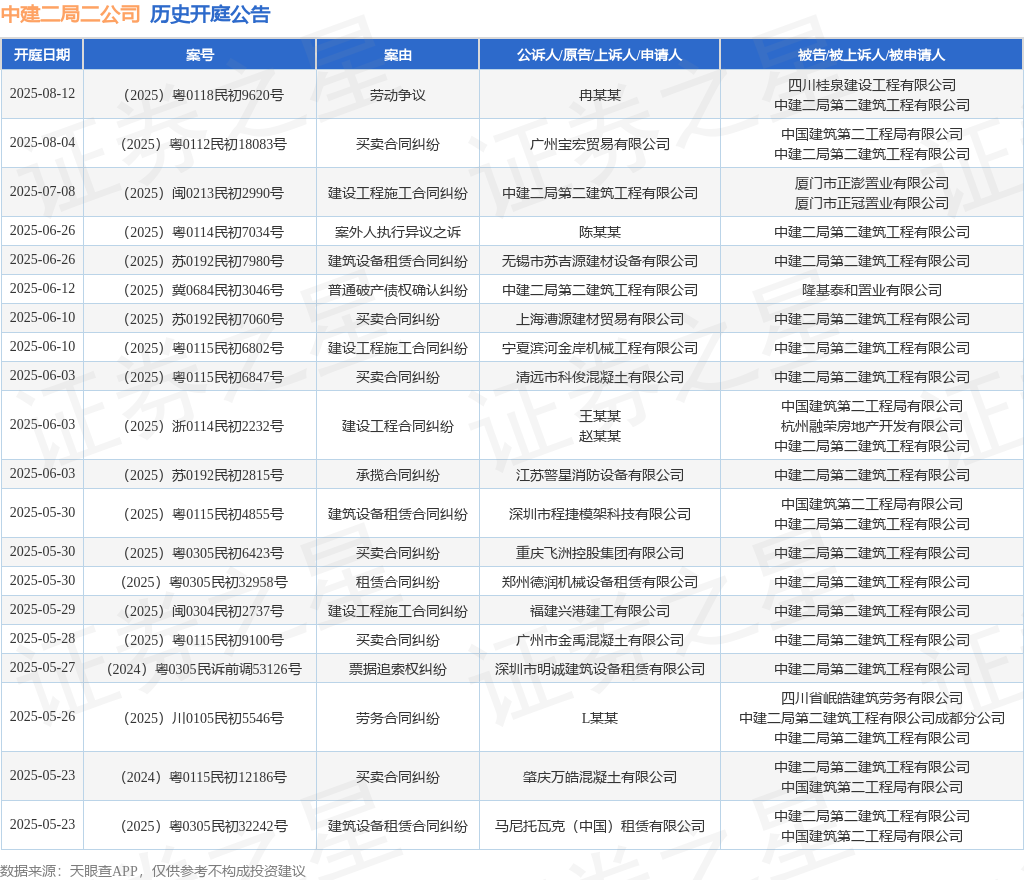The image size is (1024, 880).
Task: Click defendant 厦门市正澎置业有限公司
Action: click(872, 183)
